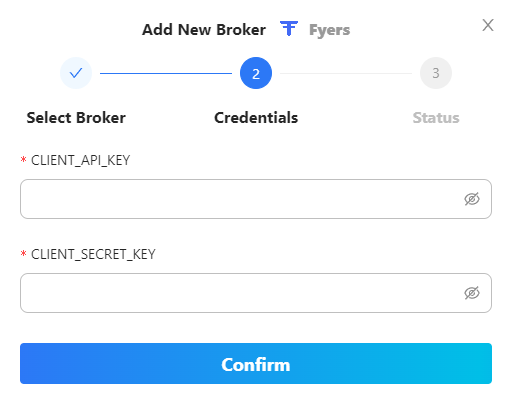Click the gray progress line before step three
This screenshot has height=396, width=512.
(x=346, y=73)
